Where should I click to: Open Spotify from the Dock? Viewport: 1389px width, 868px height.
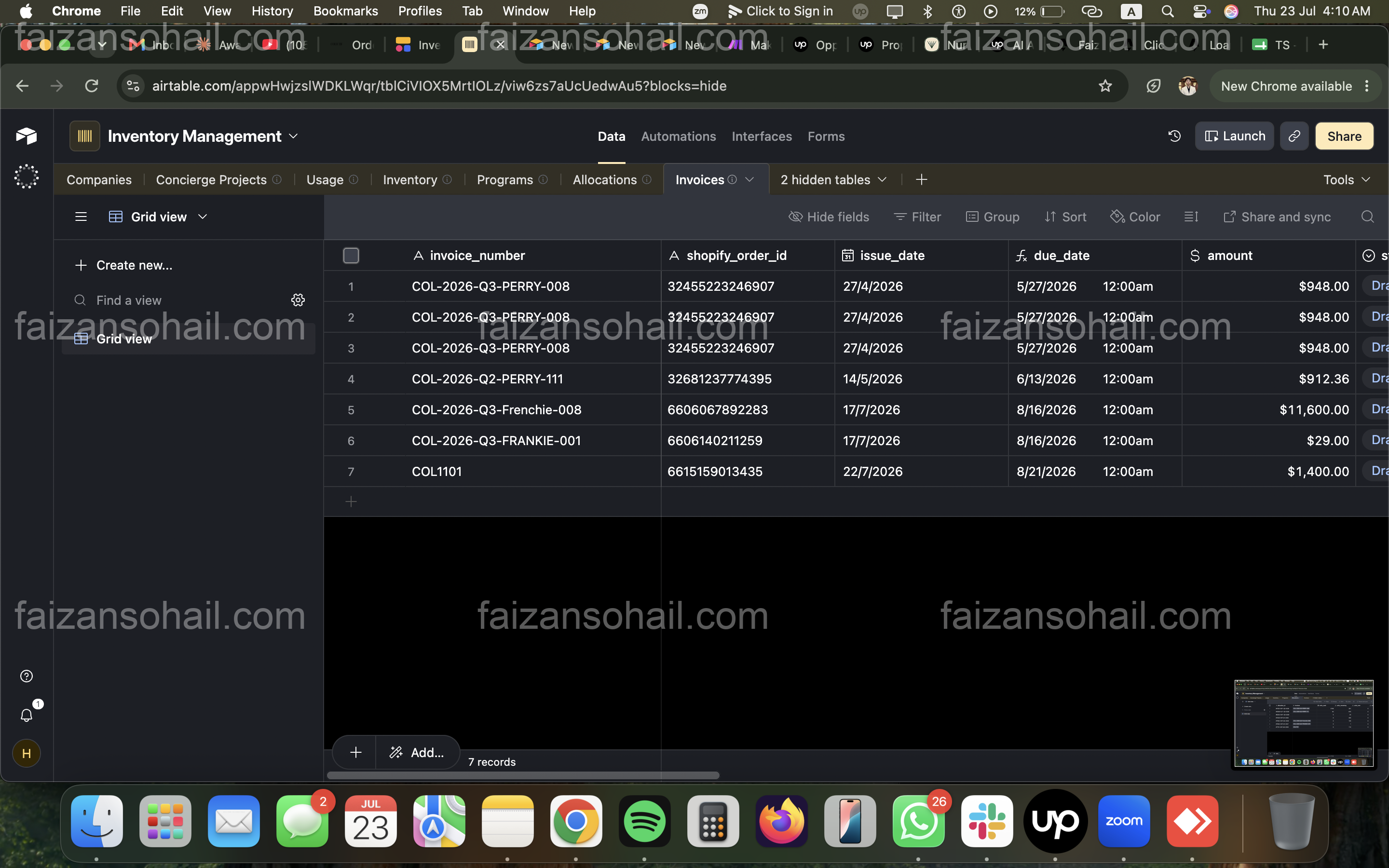tap(644, 820)
